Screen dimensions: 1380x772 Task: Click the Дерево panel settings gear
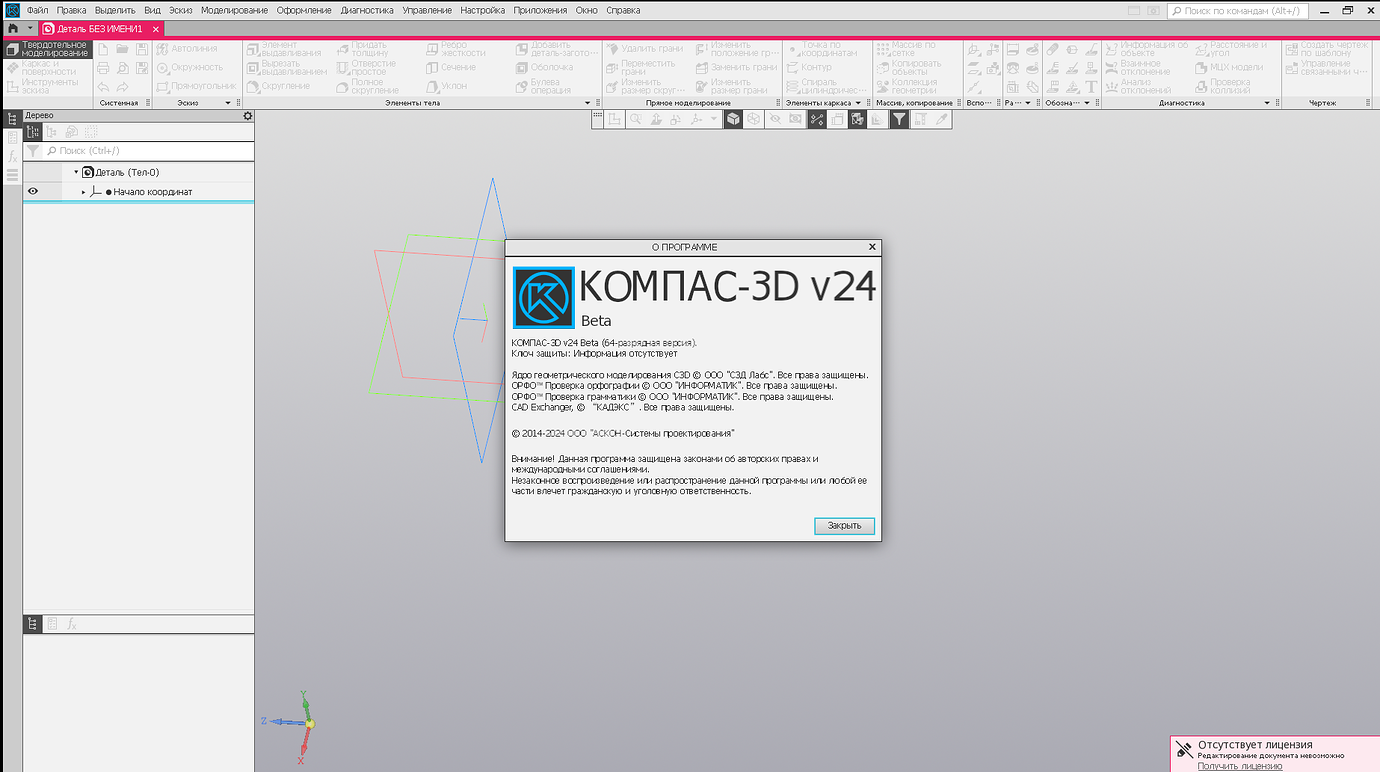point(248,116)
